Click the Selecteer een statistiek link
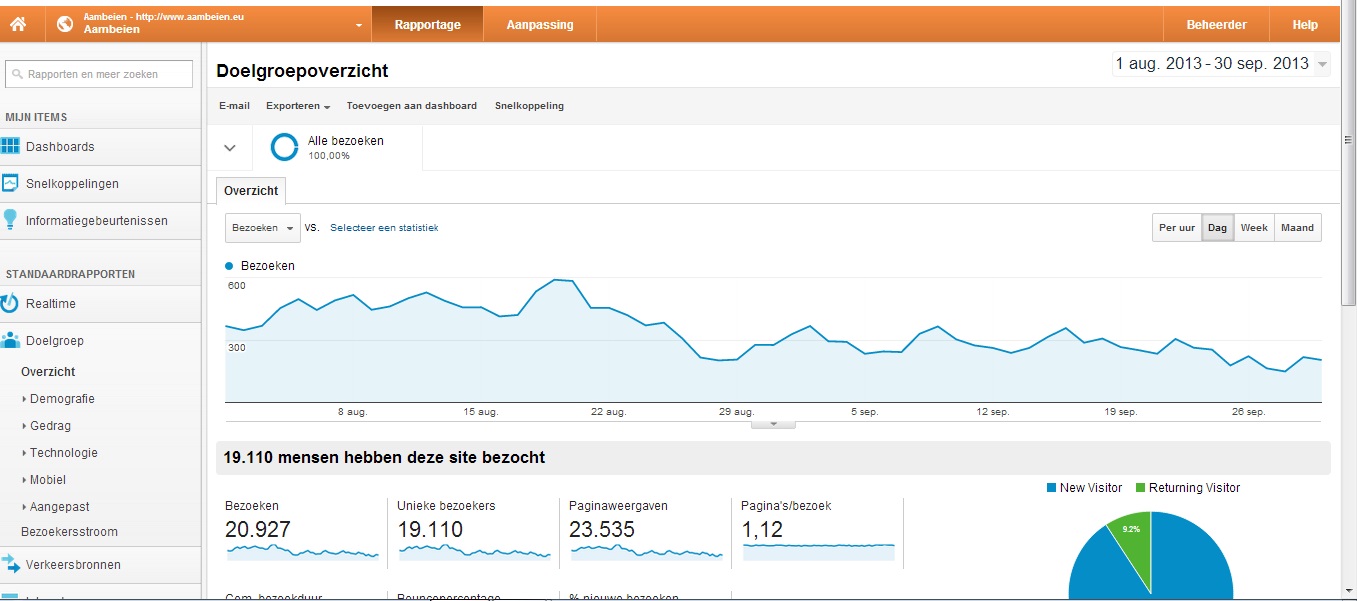The width and height of the screenshot is (1357, 601). 384,228
